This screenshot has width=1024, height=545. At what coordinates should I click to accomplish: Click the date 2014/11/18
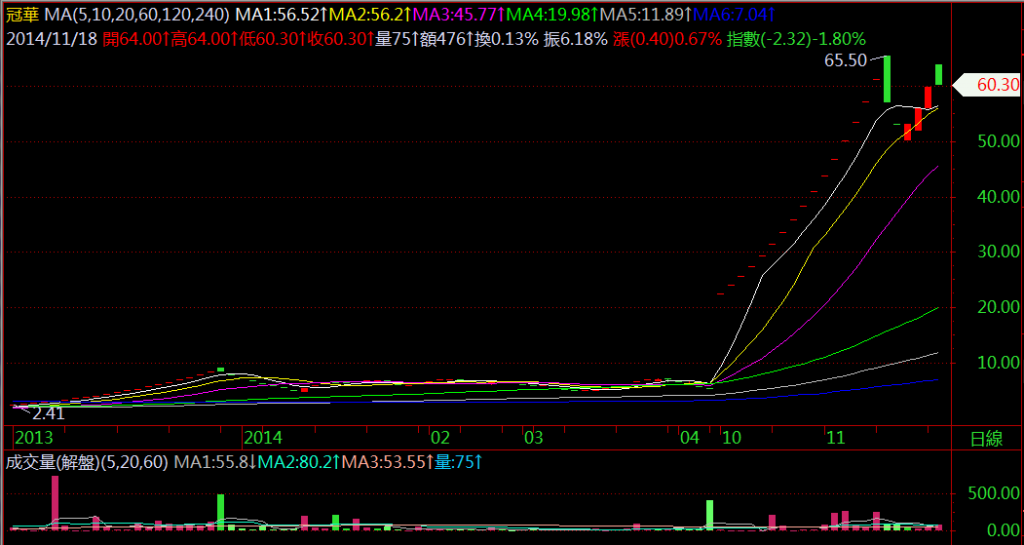(x=52, y=39)
